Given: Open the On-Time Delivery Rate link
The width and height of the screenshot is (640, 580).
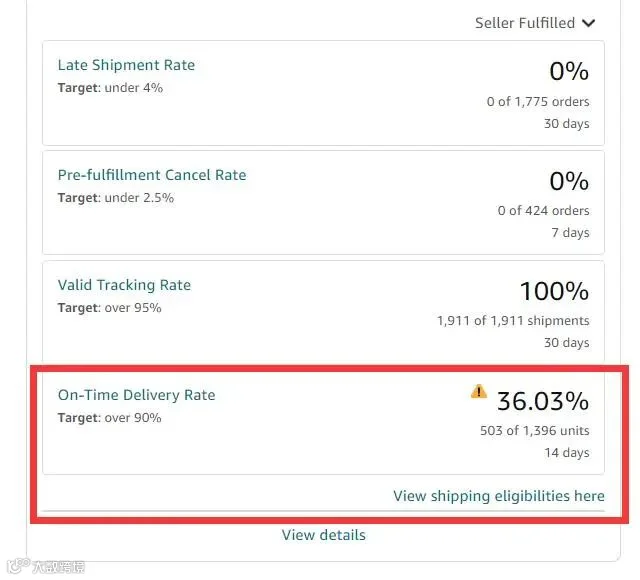Looking at the screenshot, I should coord(136,395).
